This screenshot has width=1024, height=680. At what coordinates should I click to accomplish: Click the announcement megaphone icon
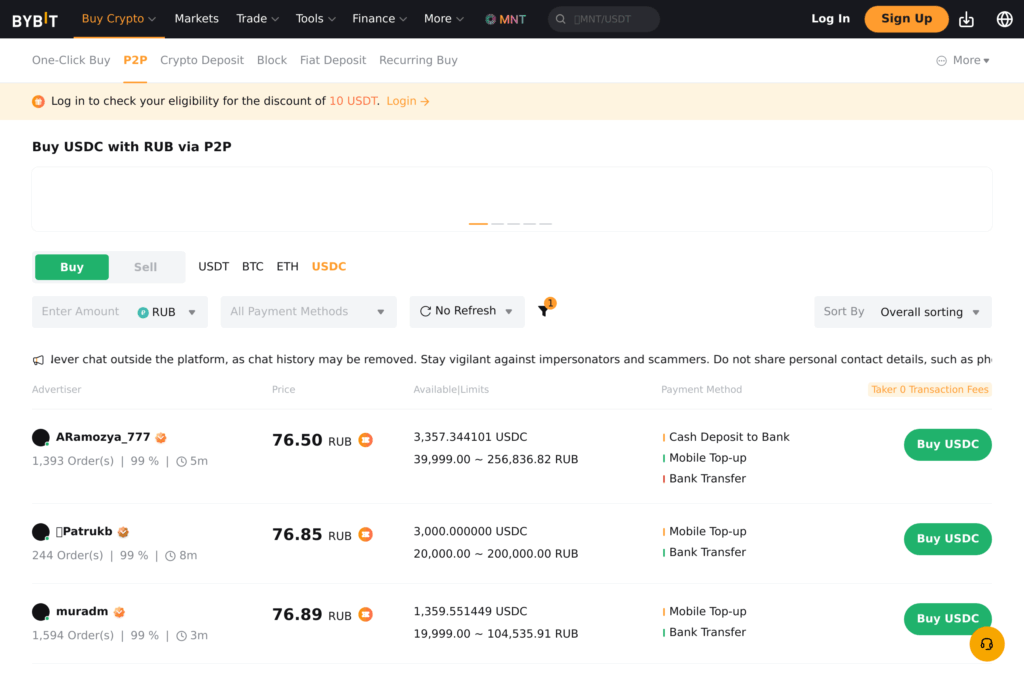39,360
